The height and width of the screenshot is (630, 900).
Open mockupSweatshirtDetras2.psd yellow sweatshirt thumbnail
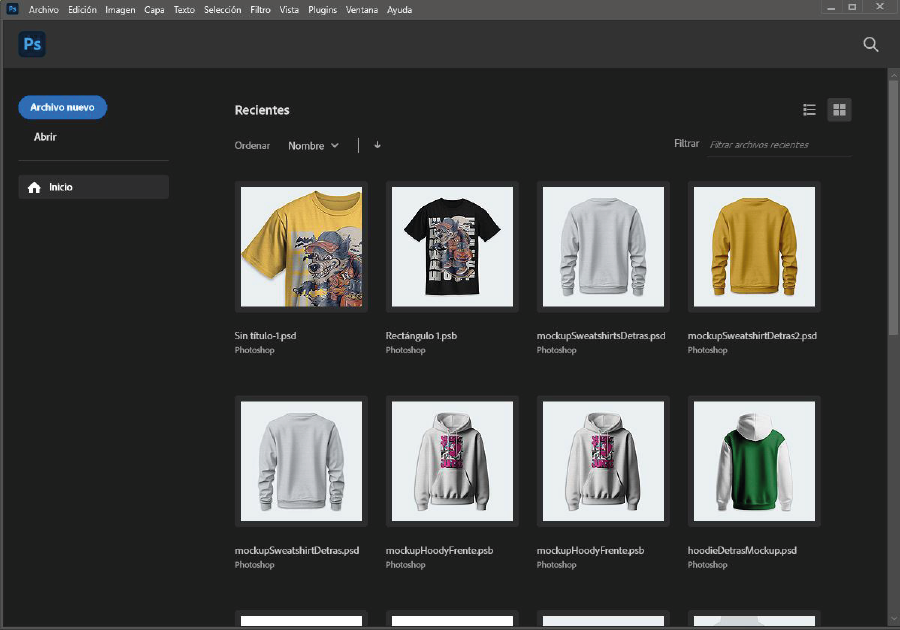(754, 247)
